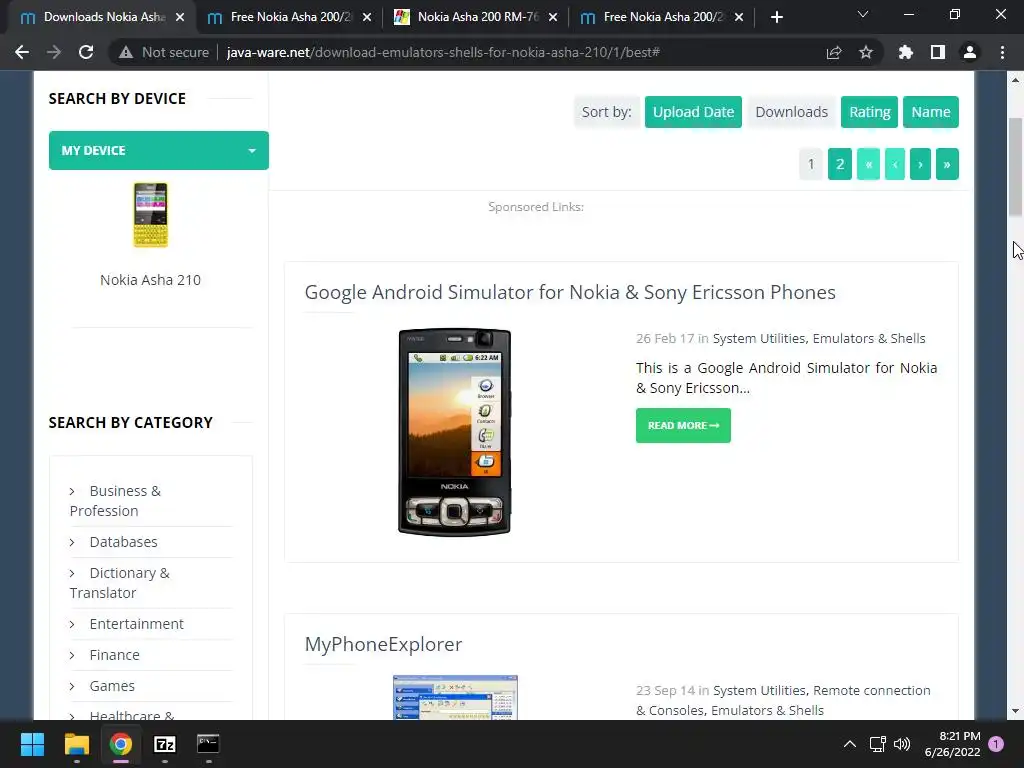Open the Games category
This screenshot has height=768, width=1024.
pyautogui.click(x=112, y=686)
